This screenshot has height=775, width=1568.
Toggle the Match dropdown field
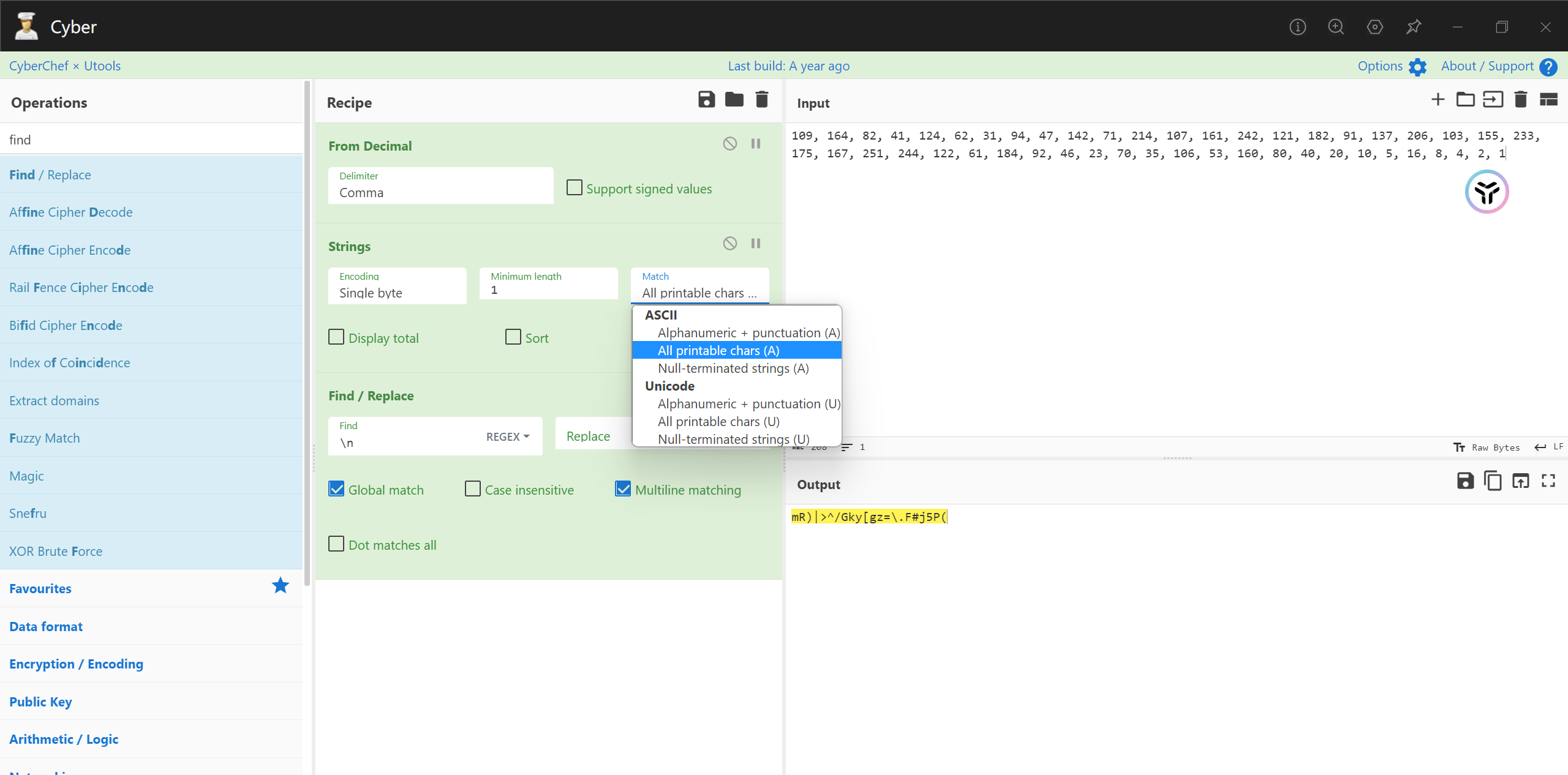click(699, 286)
